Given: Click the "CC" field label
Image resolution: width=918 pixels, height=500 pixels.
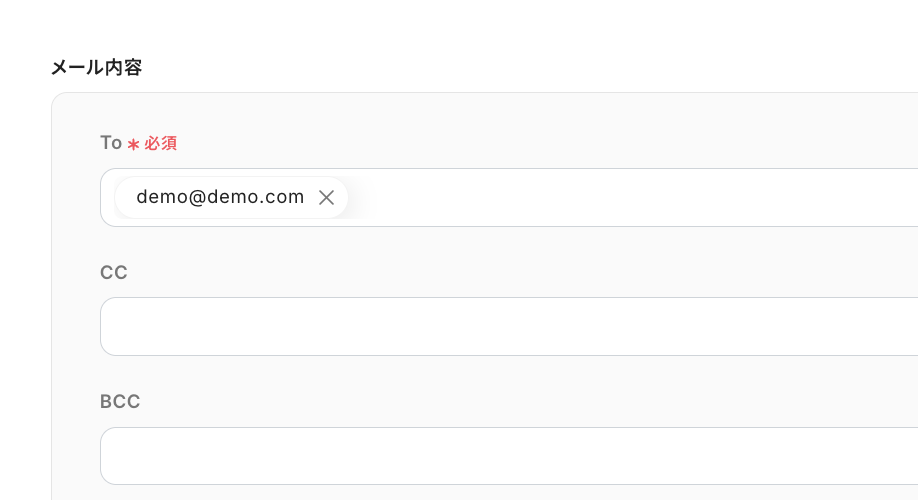Looking at the screenshot, I should point(114,272).
